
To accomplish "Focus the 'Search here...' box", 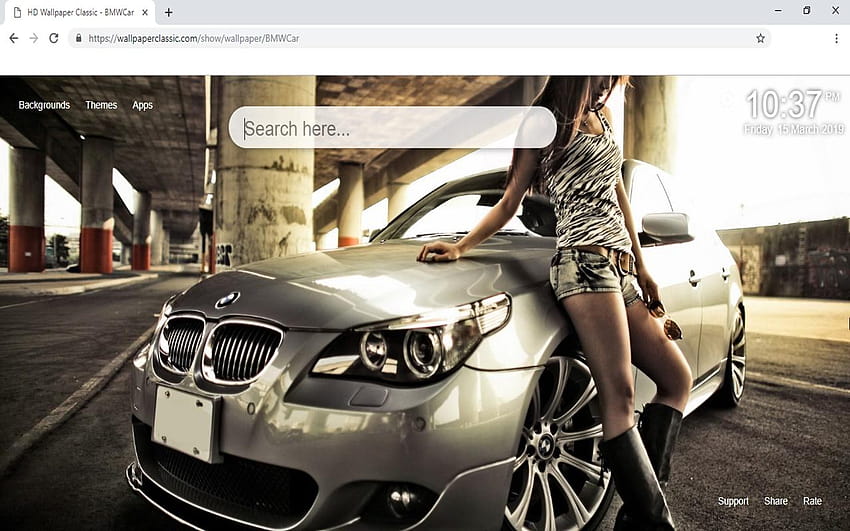I will [392, 128].
